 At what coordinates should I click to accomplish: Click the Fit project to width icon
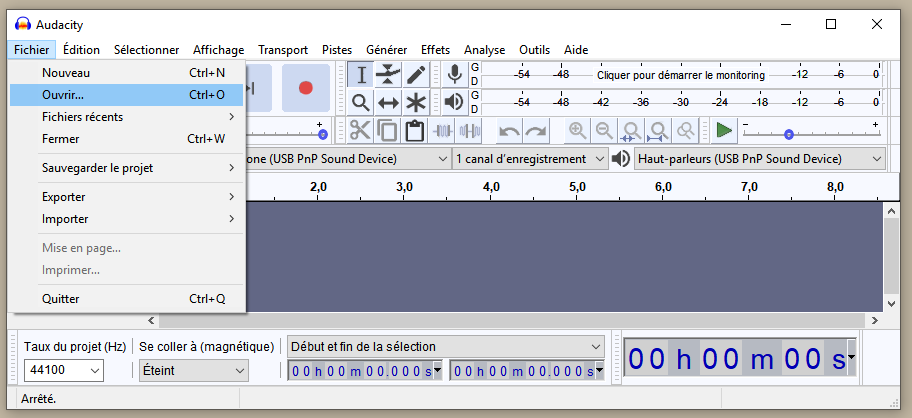pos(658,130)
